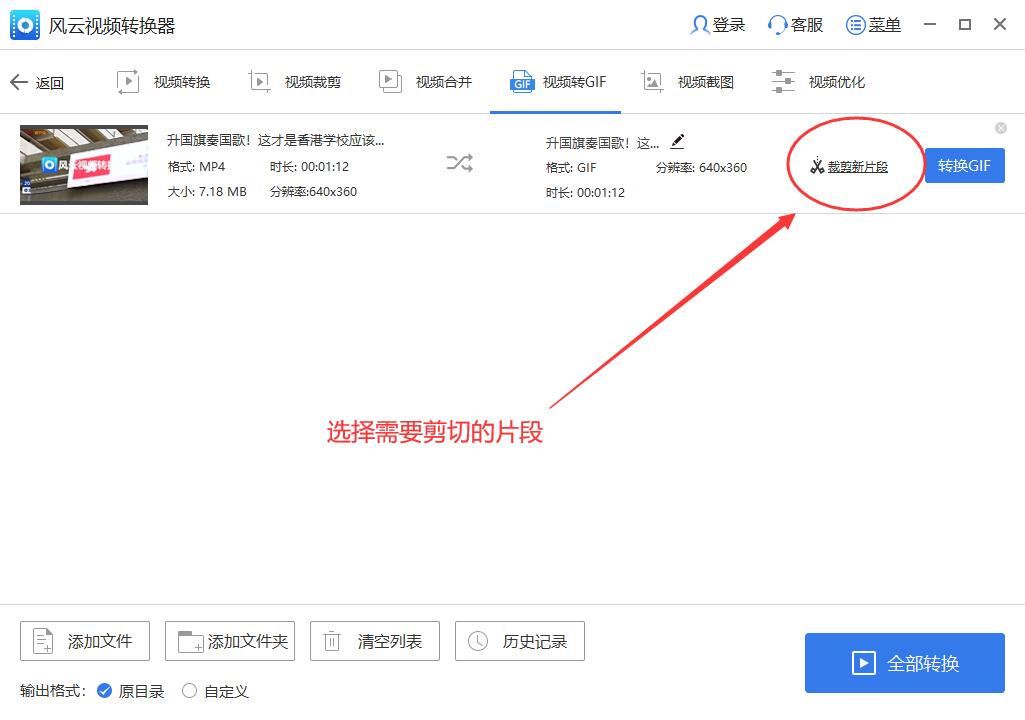Image resolution: width=1025 pixels, height=720 pixels.
Task: Go back using the 返回 arrow
Action: [36, 83]
